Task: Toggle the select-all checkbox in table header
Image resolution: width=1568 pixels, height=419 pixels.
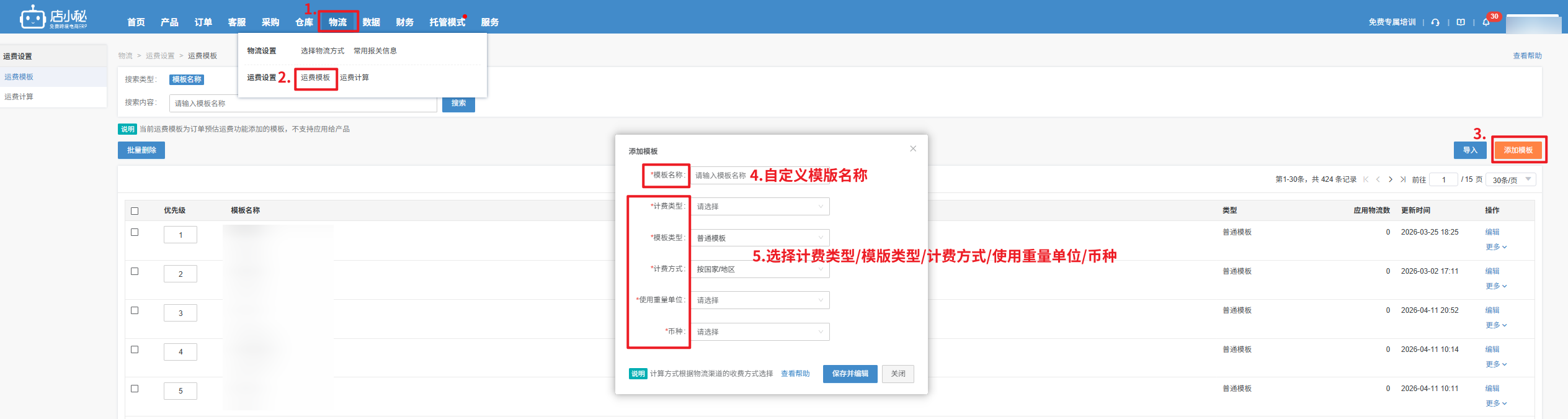Action: [x=135, y=211]
